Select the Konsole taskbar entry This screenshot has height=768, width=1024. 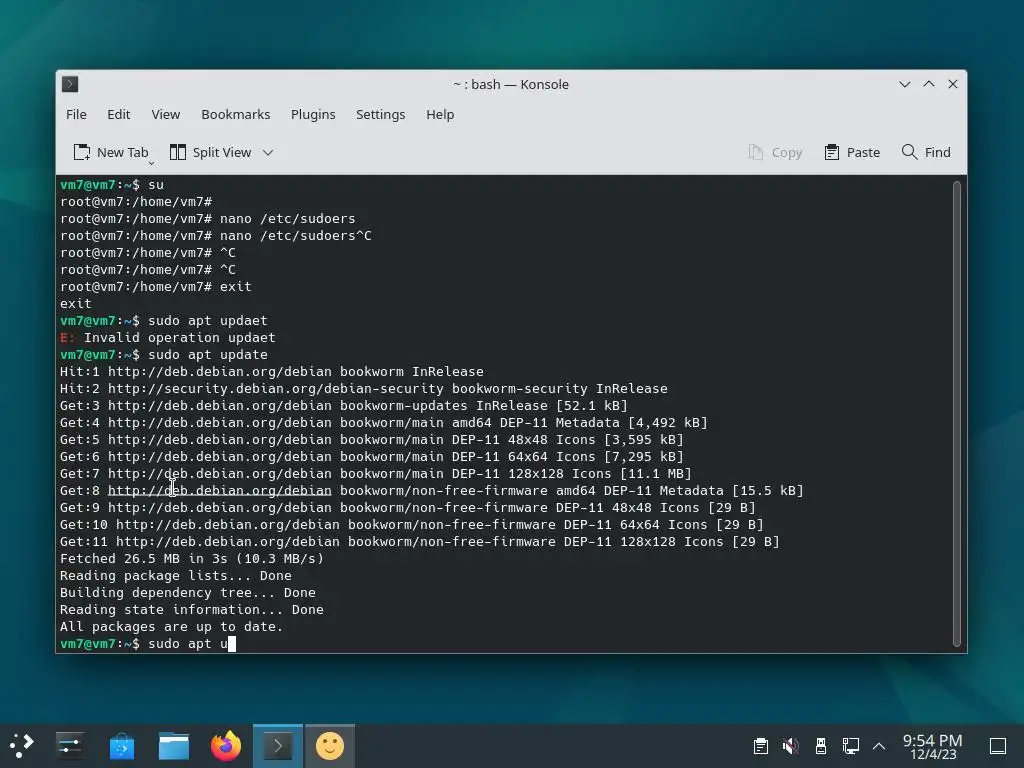point(278,746)
